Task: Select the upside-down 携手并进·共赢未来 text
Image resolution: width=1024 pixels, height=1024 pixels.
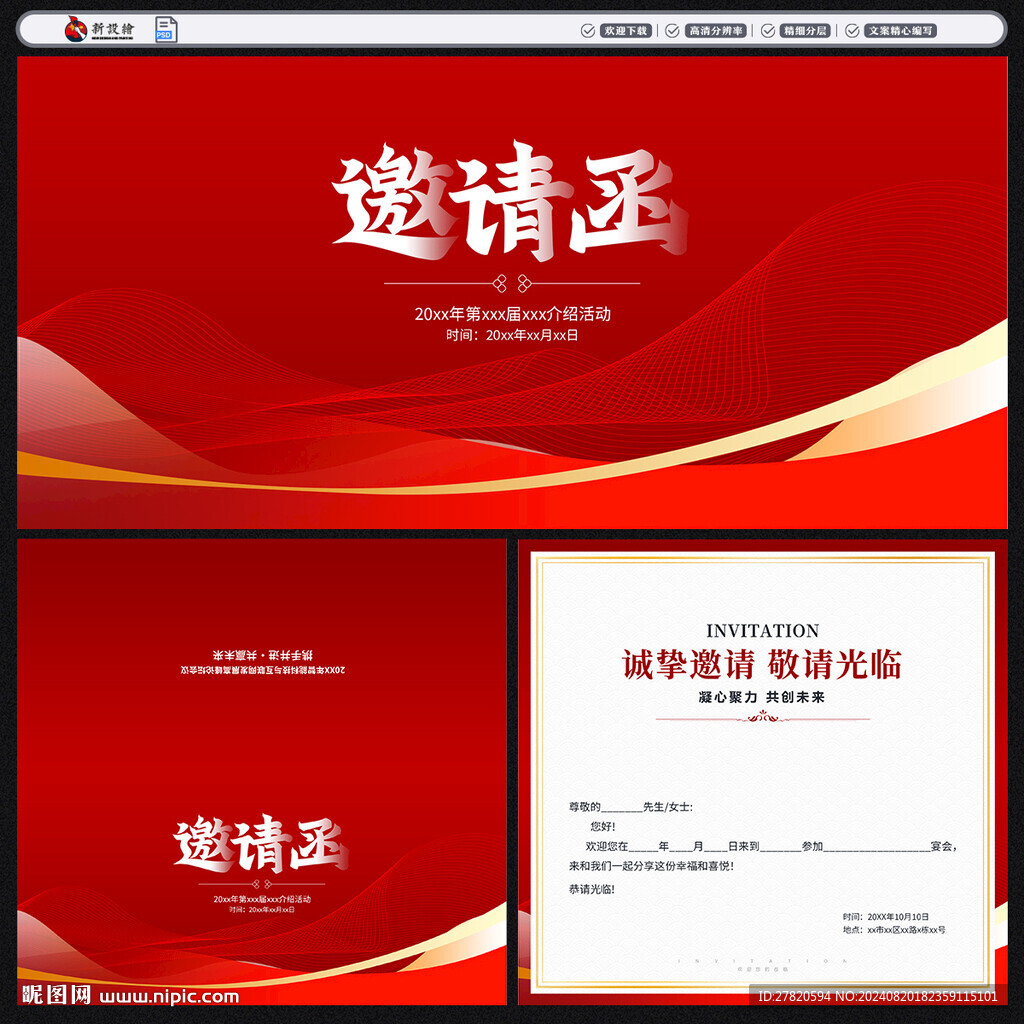Action: pyautogui.click(x=263, y=655)
